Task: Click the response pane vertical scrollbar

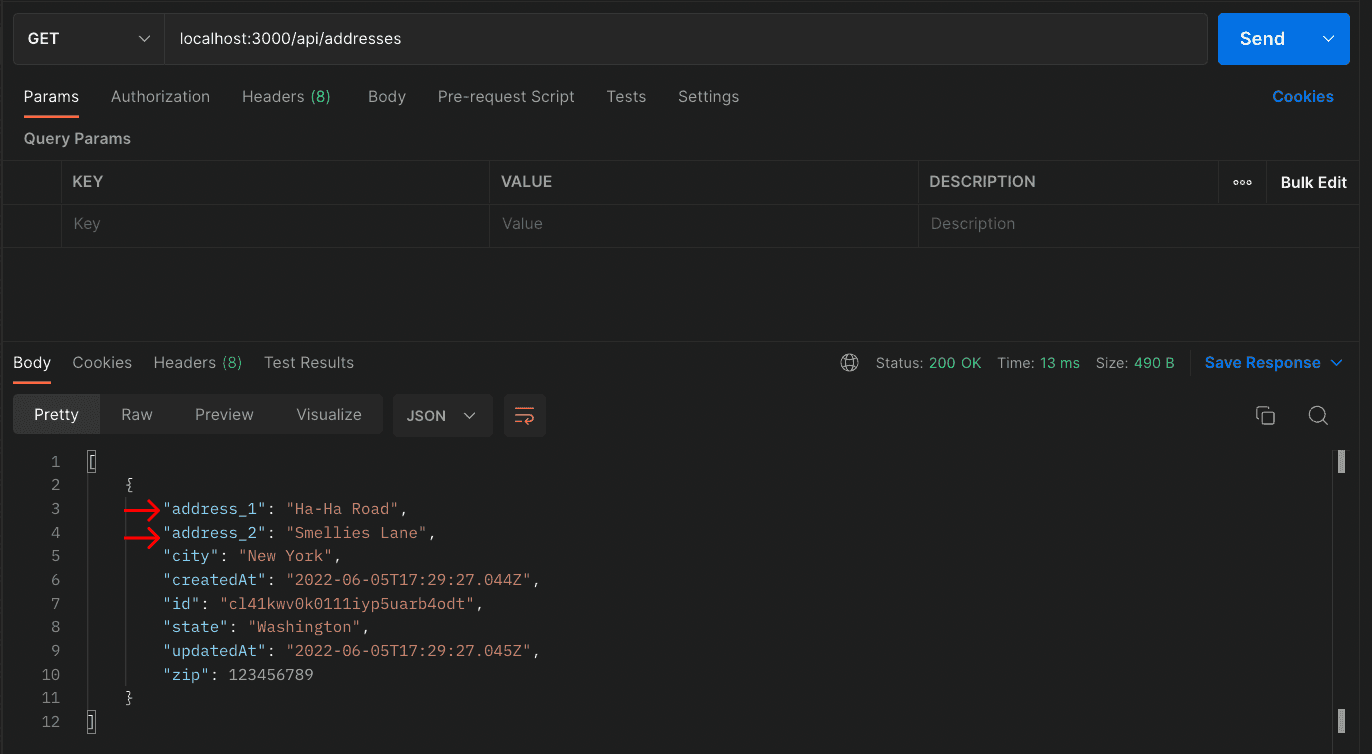Action: [x=1340, y=592]
